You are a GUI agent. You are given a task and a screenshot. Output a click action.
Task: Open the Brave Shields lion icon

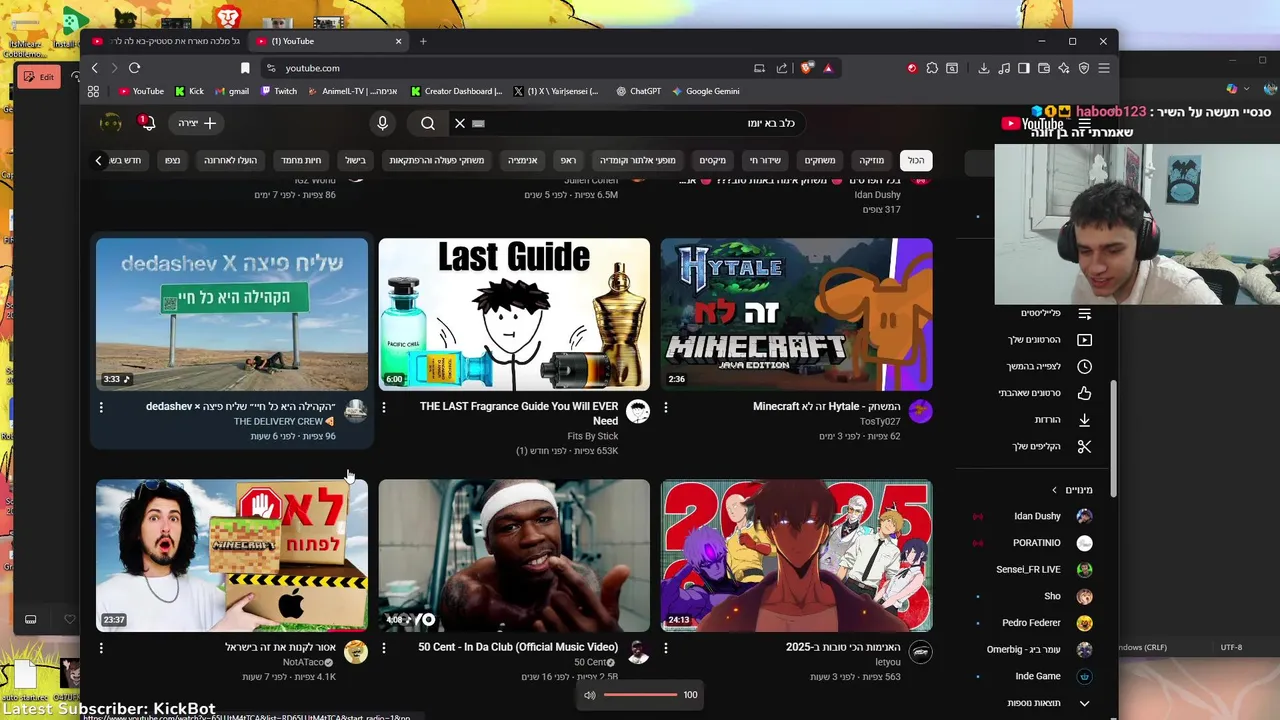807,68
